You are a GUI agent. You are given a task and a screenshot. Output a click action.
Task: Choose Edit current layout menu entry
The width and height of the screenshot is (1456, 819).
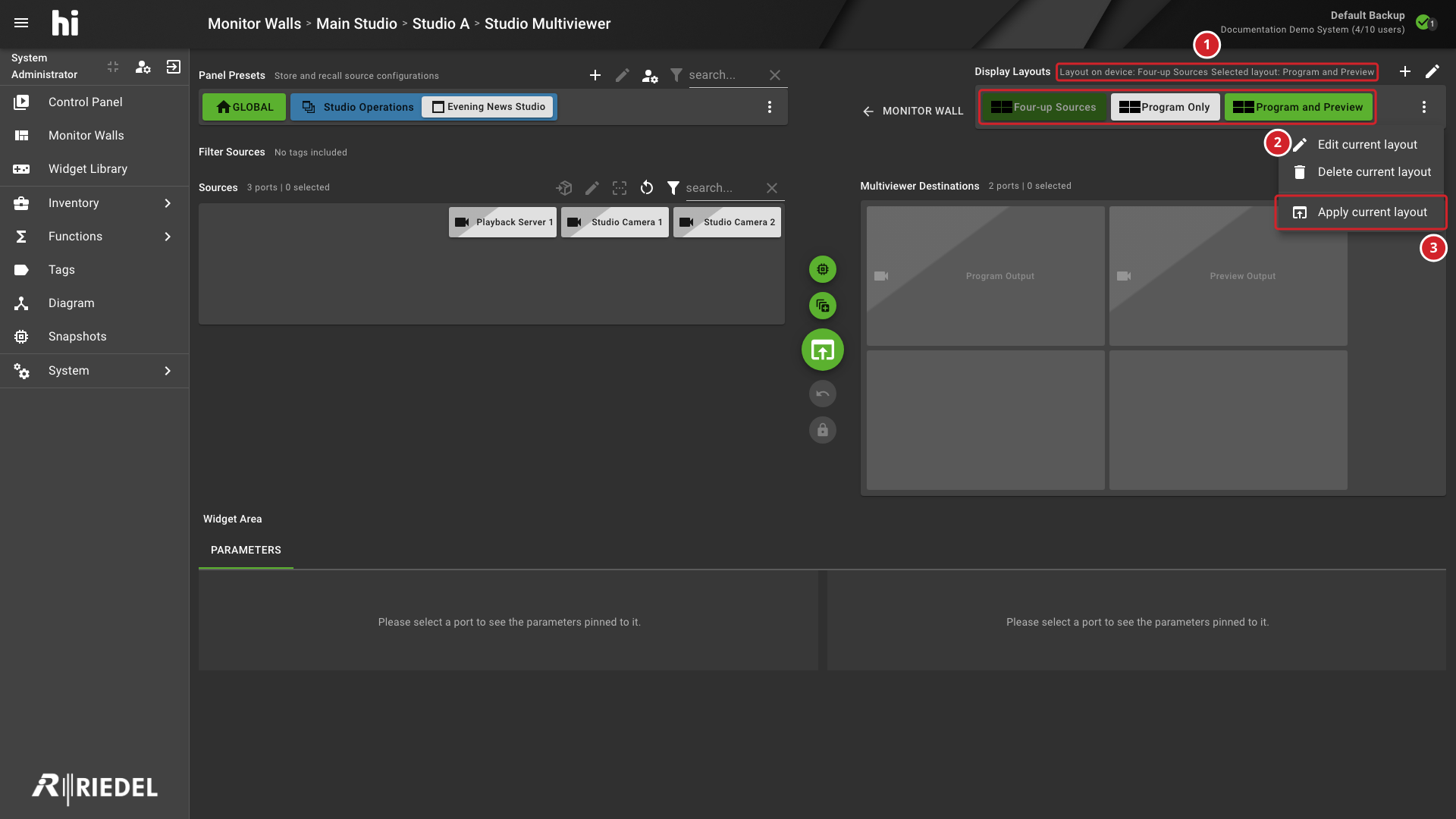pyautogui.click(x=1361, y=145)
